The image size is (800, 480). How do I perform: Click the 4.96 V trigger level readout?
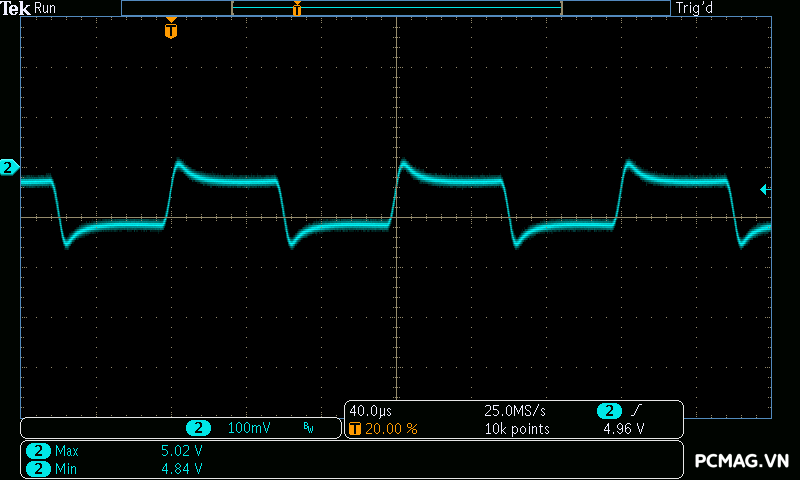tap(622, 429)
